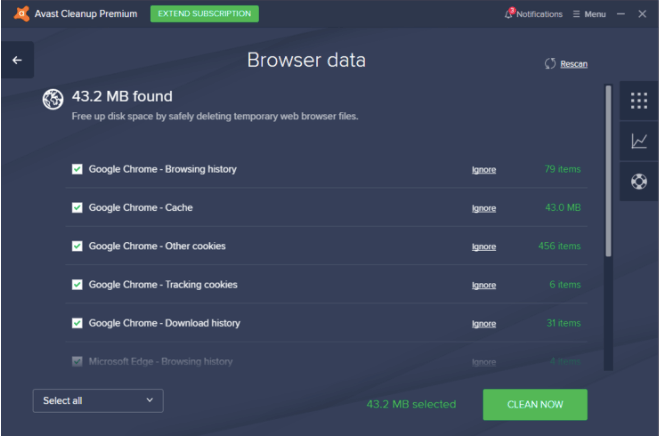Click Google Chrome - Tracking cookies label
Screen dimensions: 659x436
coord(163,285)
